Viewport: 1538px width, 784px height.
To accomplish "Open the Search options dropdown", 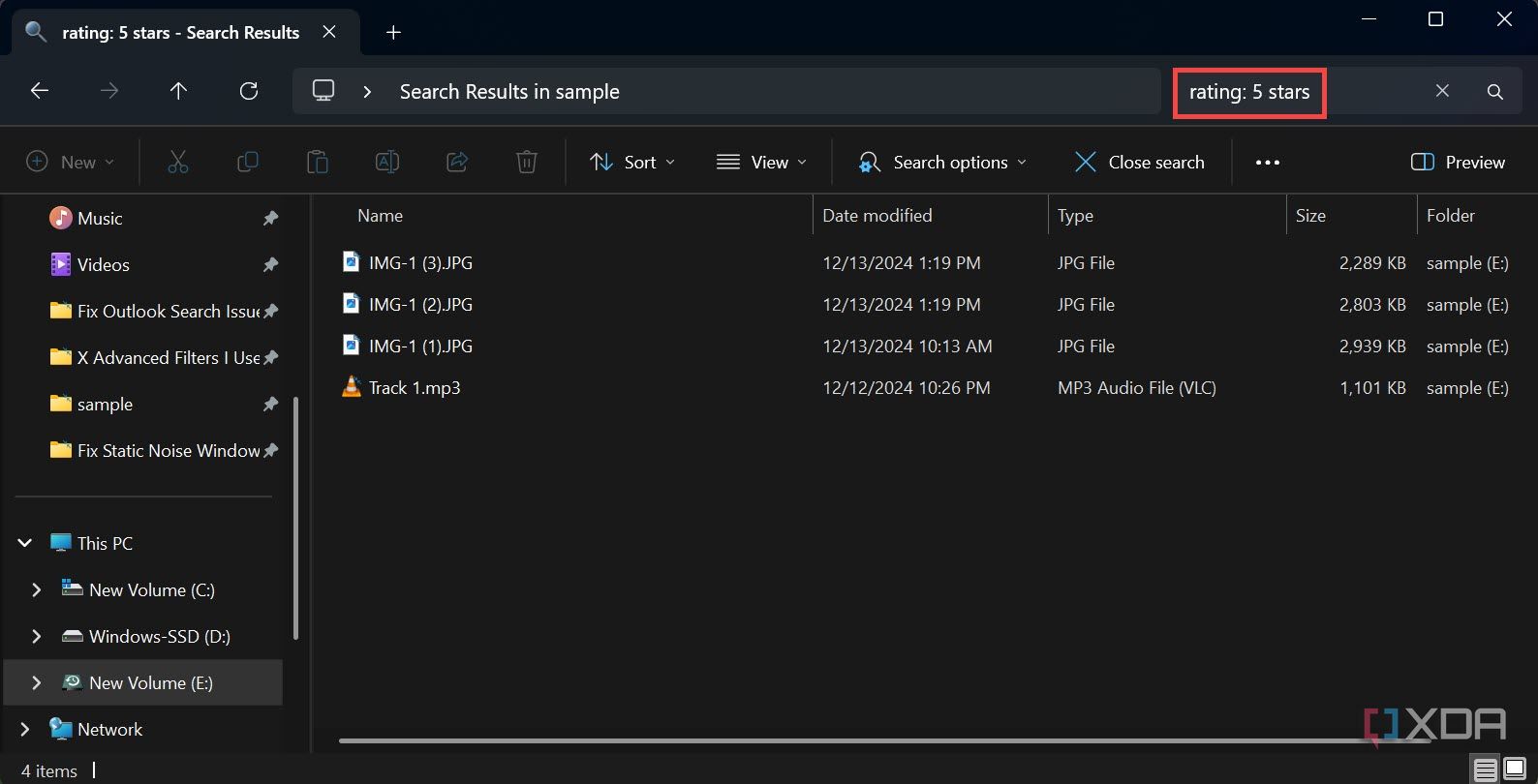I will pyautogui.click(x=942, y=163).
